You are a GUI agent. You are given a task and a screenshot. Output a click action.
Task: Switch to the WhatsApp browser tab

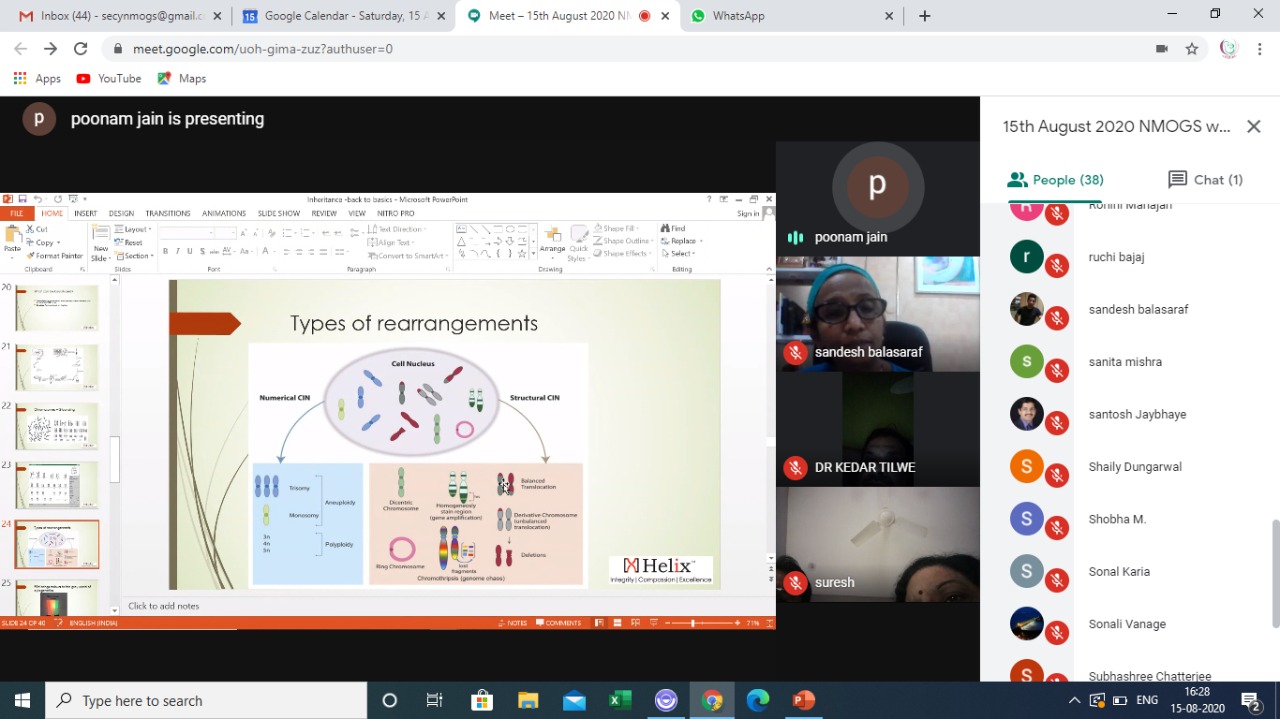tap(790, 16)
